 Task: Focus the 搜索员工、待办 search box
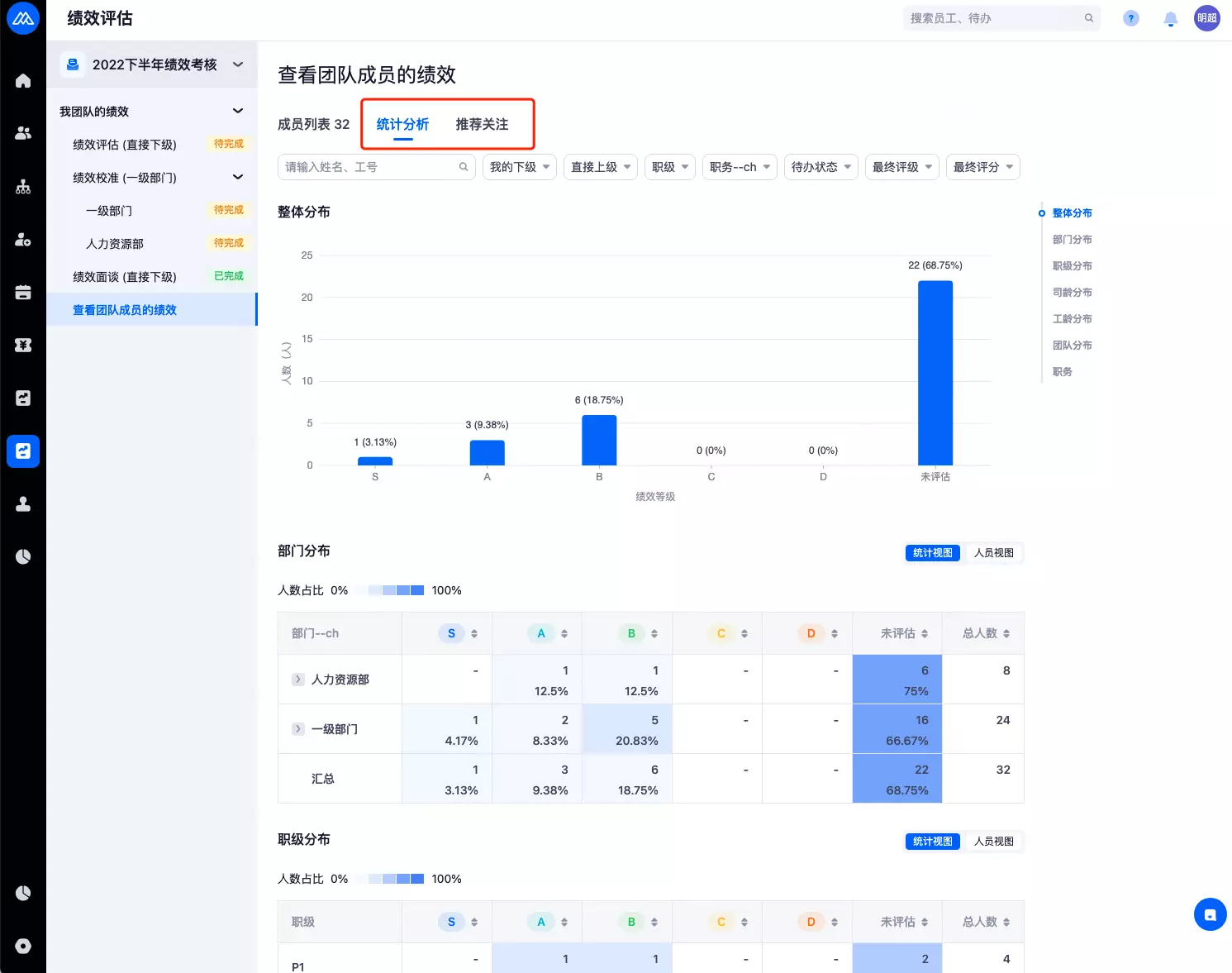tap(1001, 18)
